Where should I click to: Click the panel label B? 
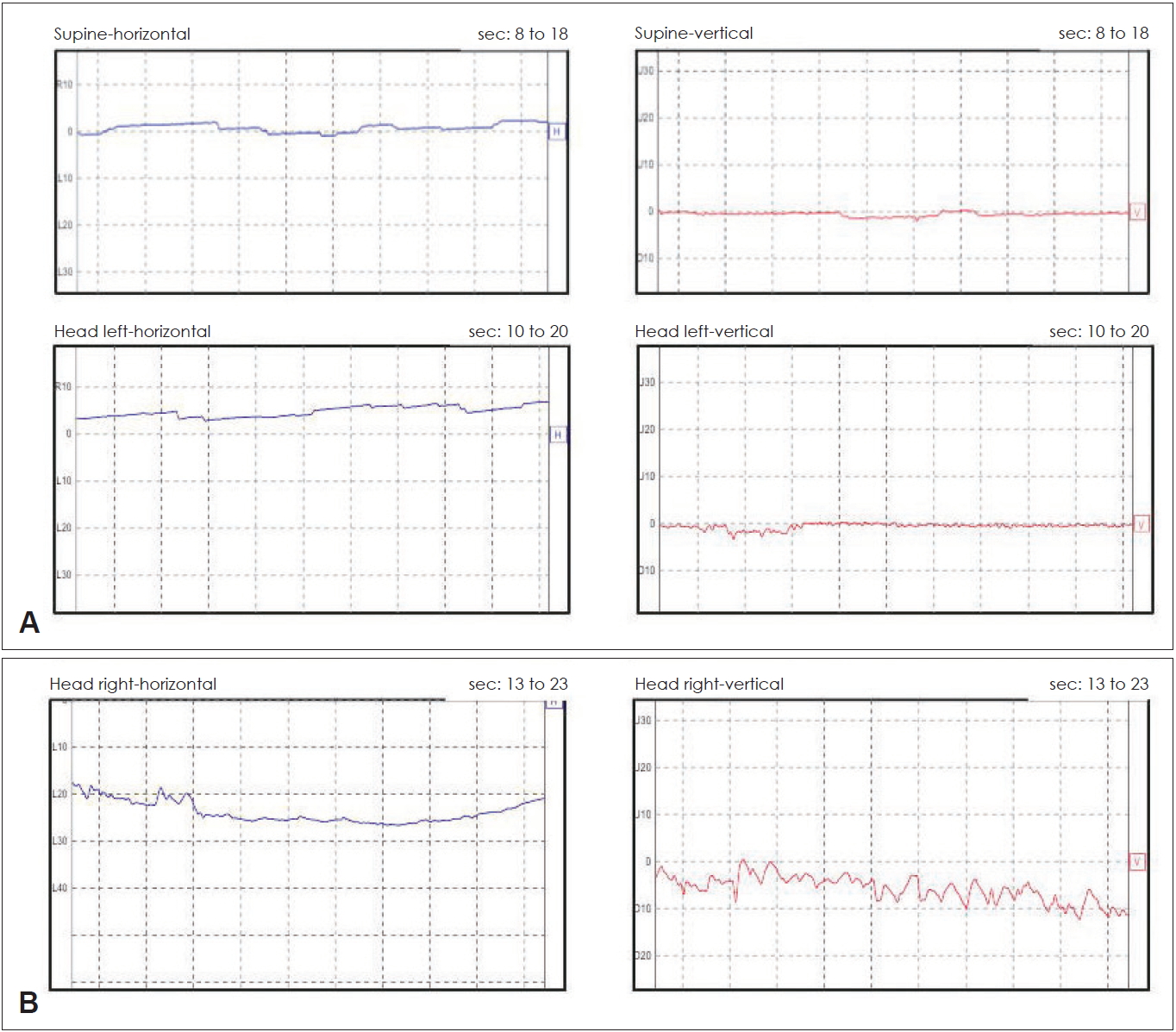pyautogui.click(x=28, y=1004)
